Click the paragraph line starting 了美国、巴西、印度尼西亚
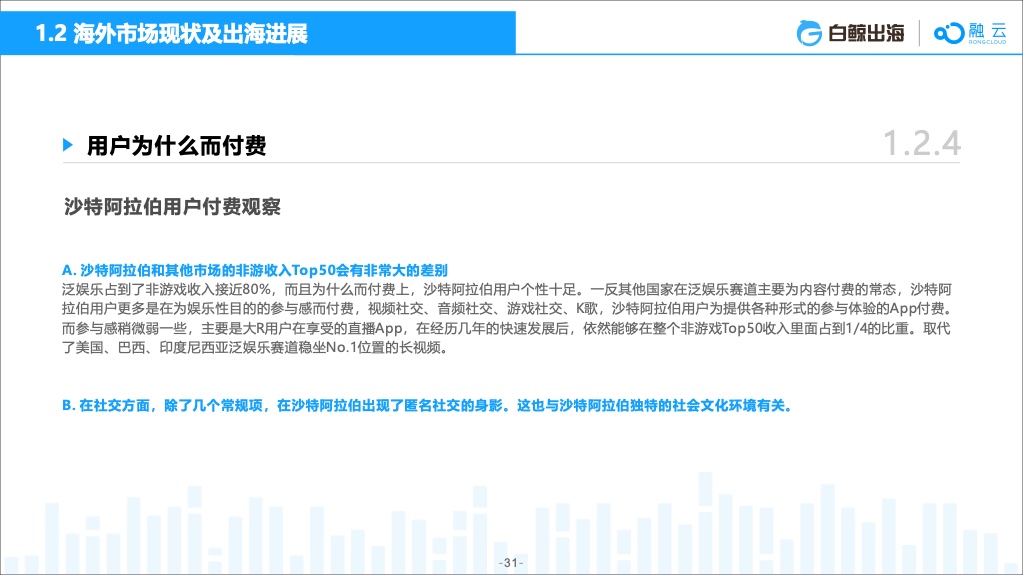This screenshot has width=1023, height=575. [256, 348]
